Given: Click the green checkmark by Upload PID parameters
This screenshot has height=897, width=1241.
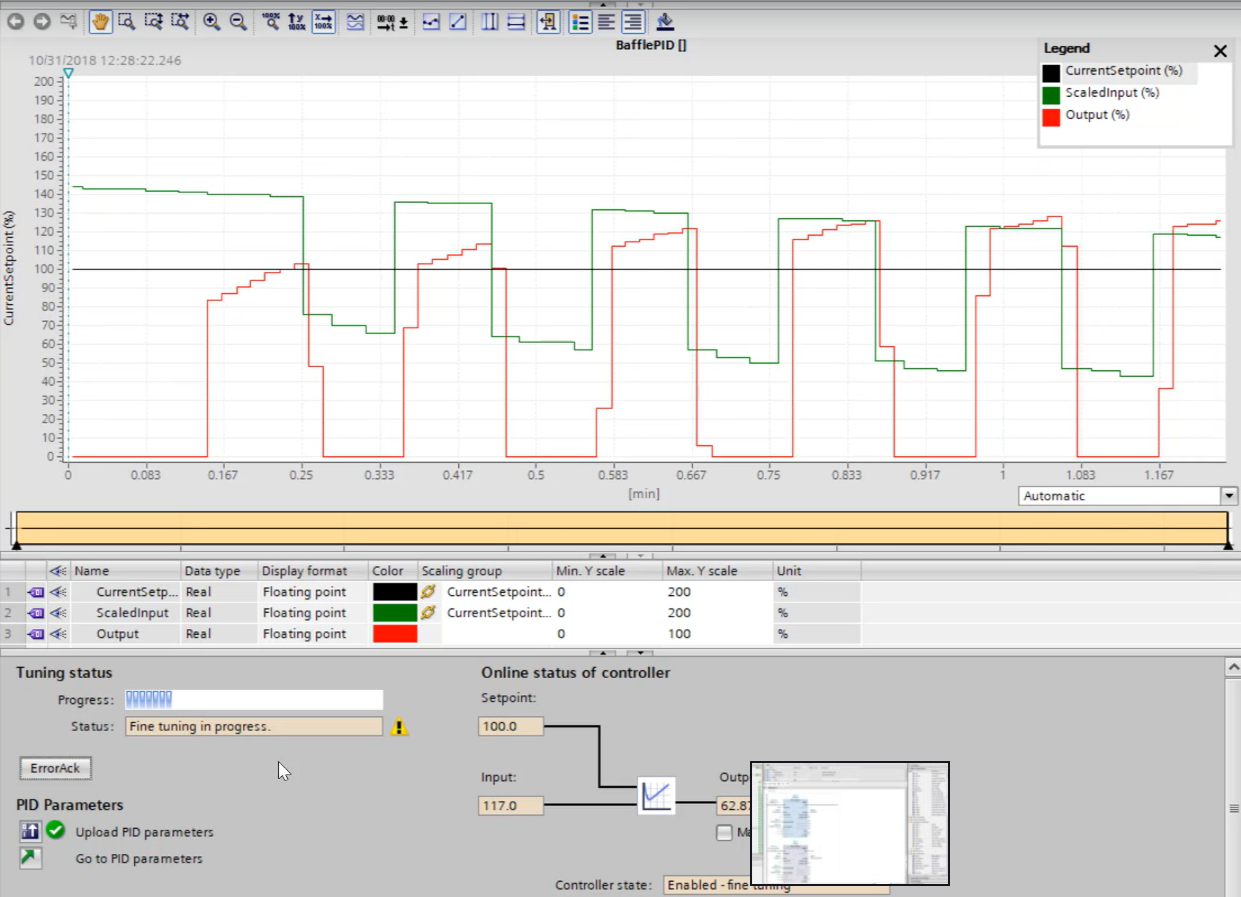Looking at the screenshot, I should pos(55,830).
